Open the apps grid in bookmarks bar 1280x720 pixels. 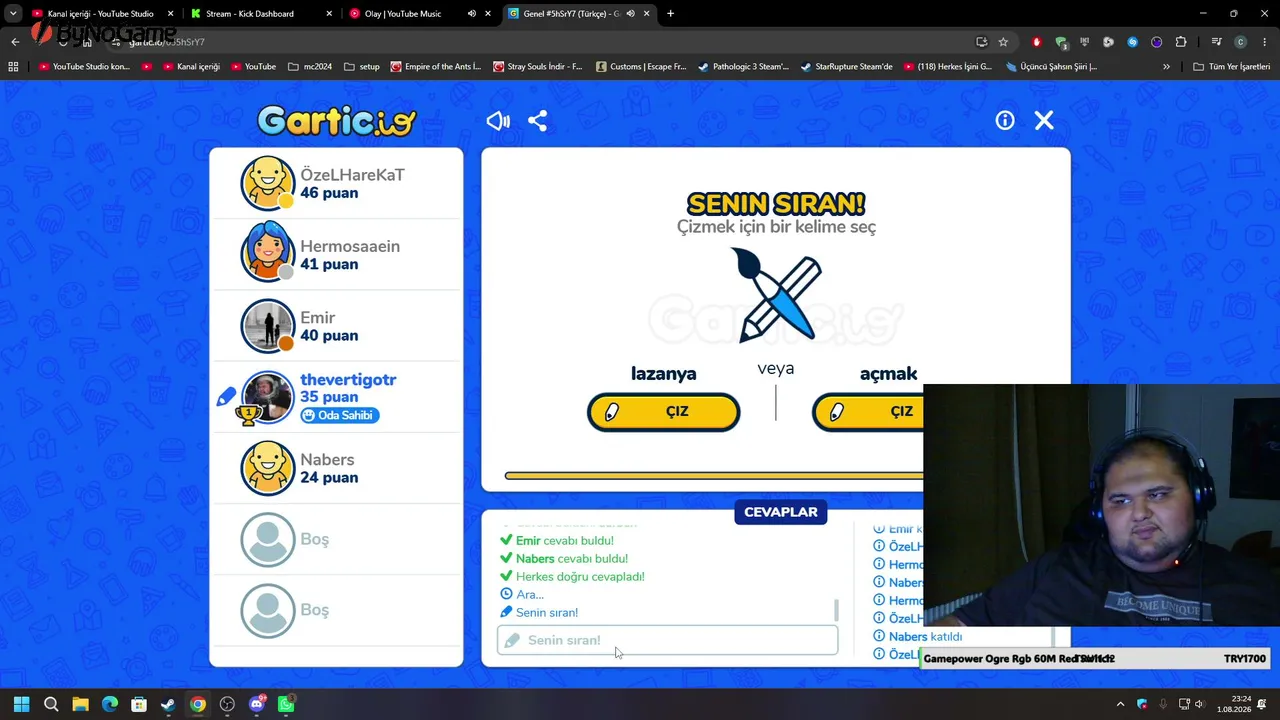coord(13,67)
